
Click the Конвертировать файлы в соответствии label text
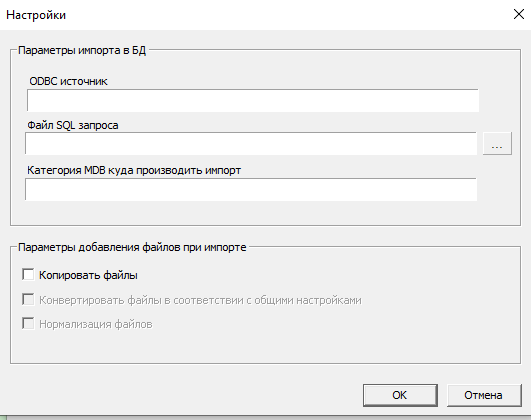pos(200,300)
